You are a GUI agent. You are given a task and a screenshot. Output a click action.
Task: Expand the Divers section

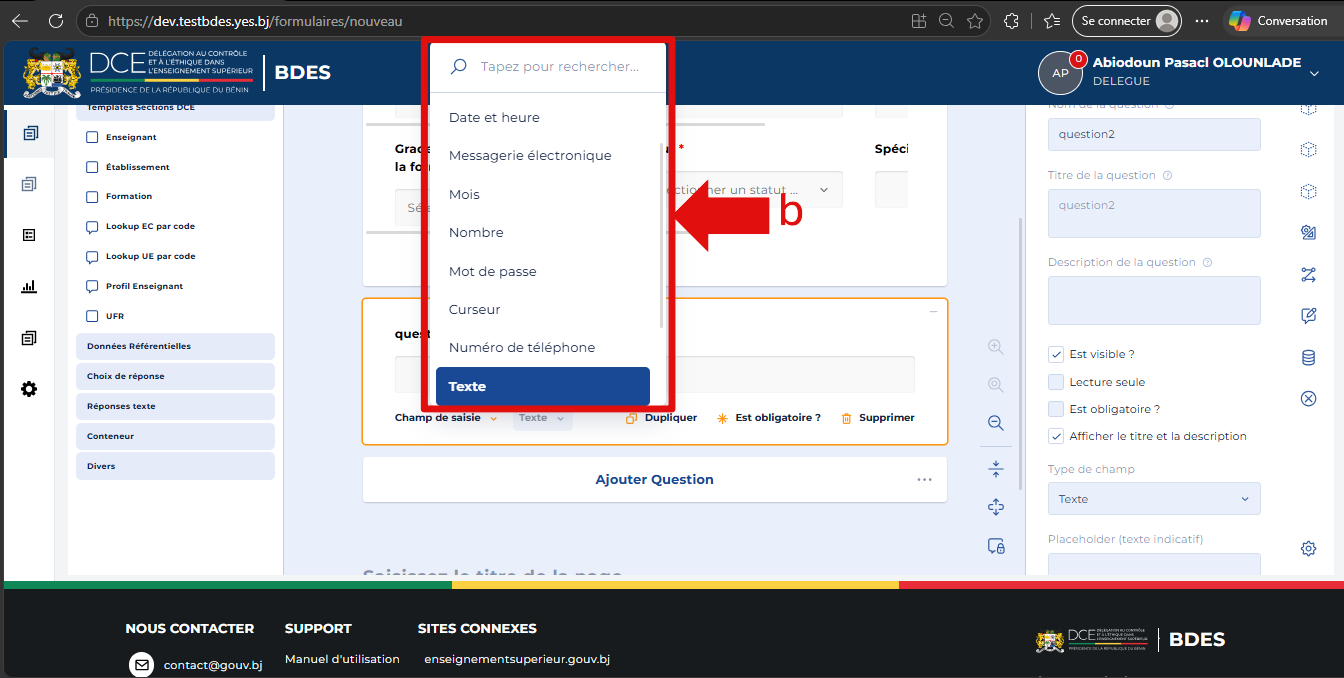175,466
